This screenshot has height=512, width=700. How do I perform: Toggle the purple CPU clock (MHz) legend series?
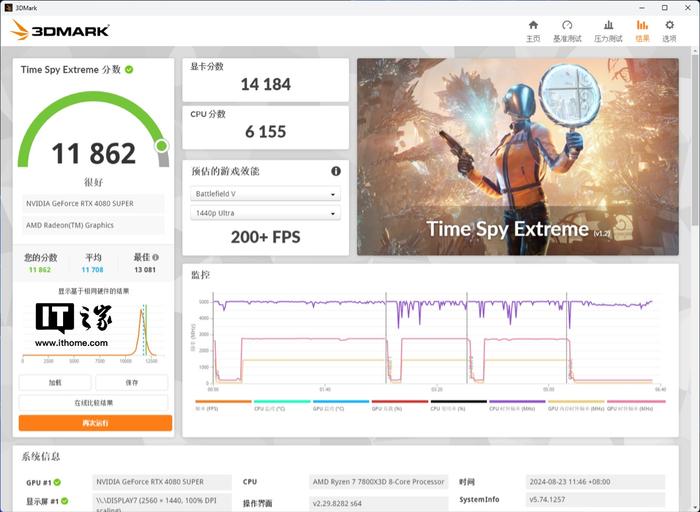[x=517, y=405]
